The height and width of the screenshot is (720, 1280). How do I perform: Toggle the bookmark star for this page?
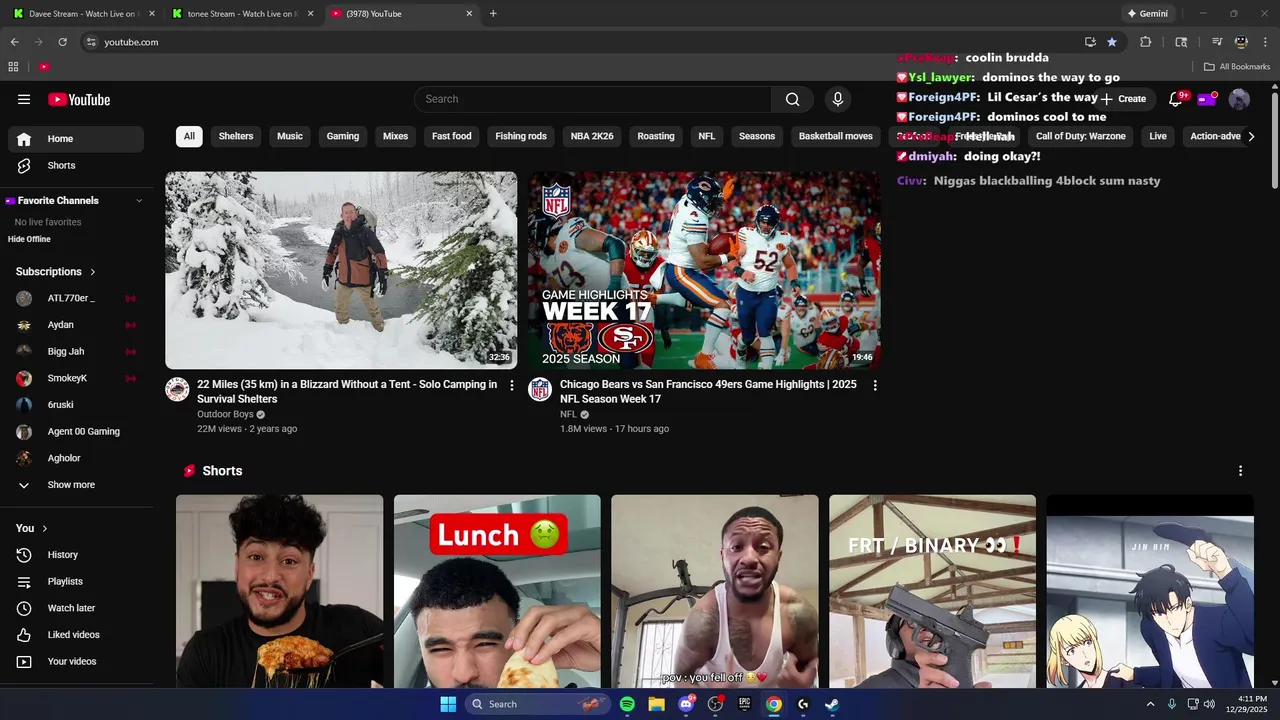tap(1112, 42)
